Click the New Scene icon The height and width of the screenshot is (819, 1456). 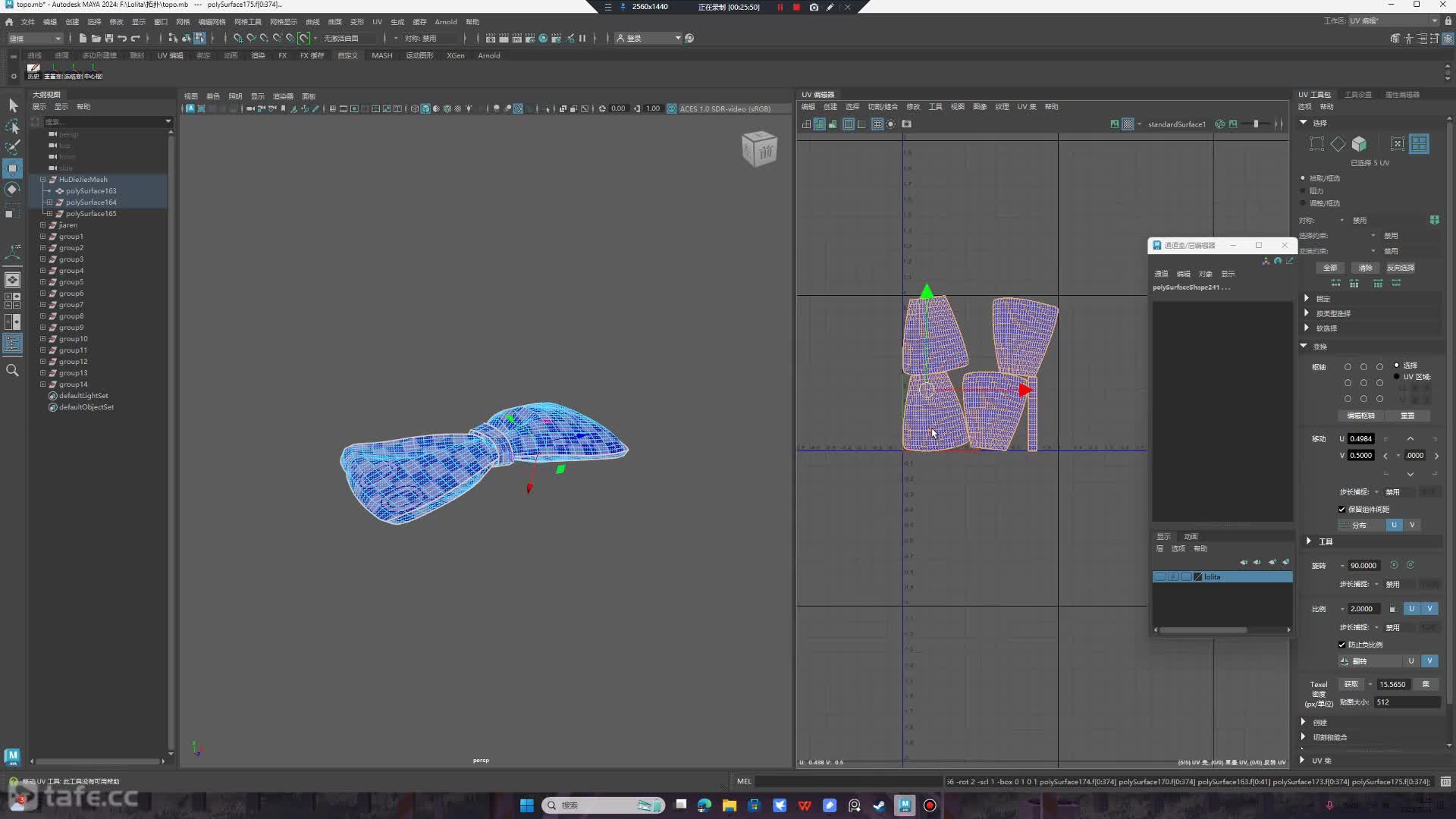pyautogui.click(x=83, y=38)
